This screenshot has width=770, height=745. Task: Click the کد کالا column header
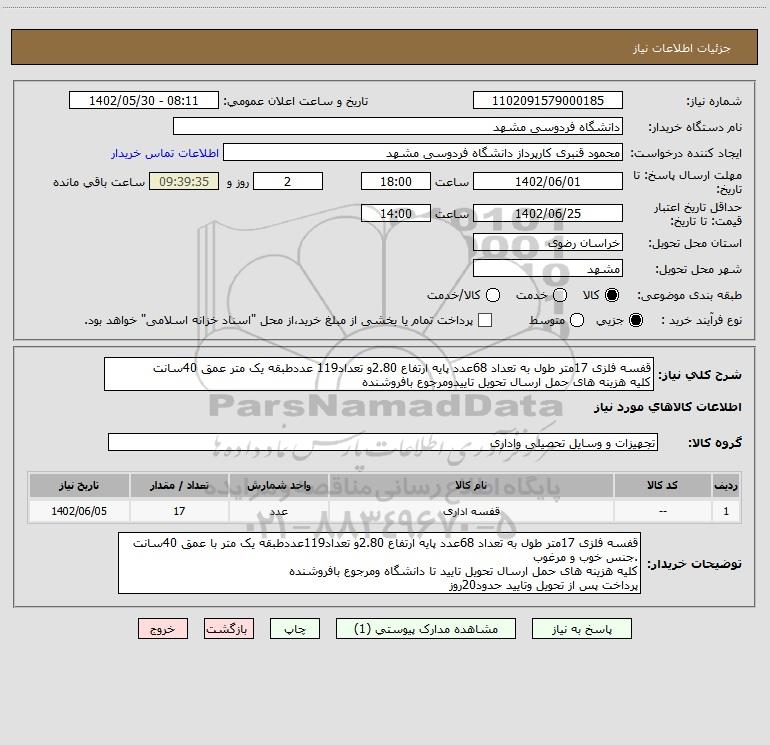pyautogui.click(x=662, y=485)
